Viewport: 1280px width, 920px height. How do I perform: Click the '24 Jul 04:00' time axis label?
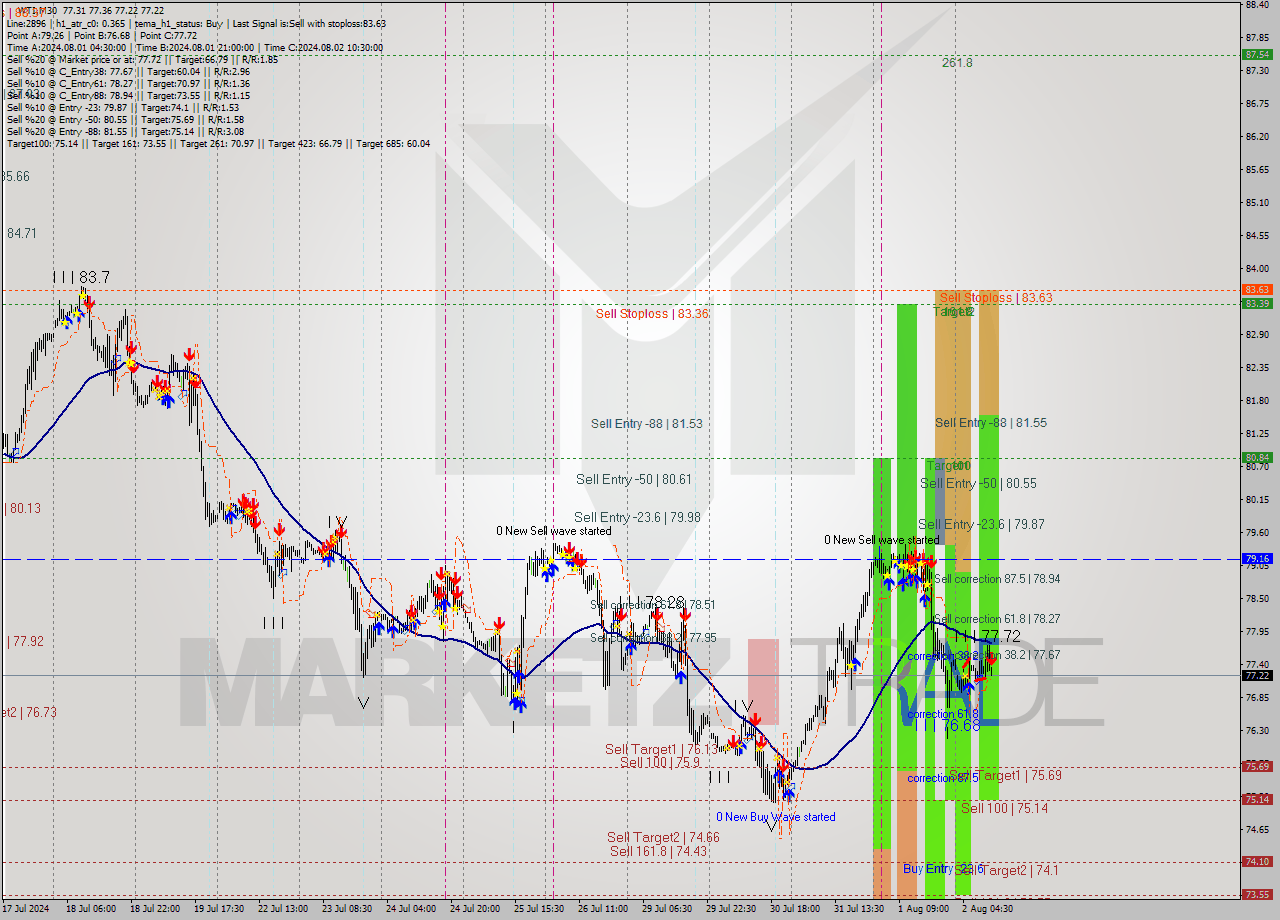click(x=410, y=909)
